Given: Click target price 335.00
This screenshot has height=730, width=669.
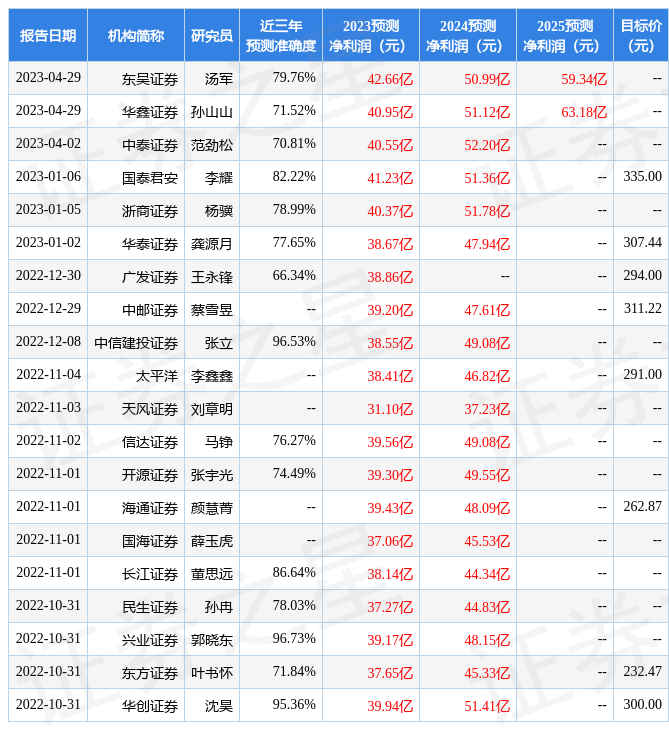Looking at the screenshot, I should (x=642, y=176).
